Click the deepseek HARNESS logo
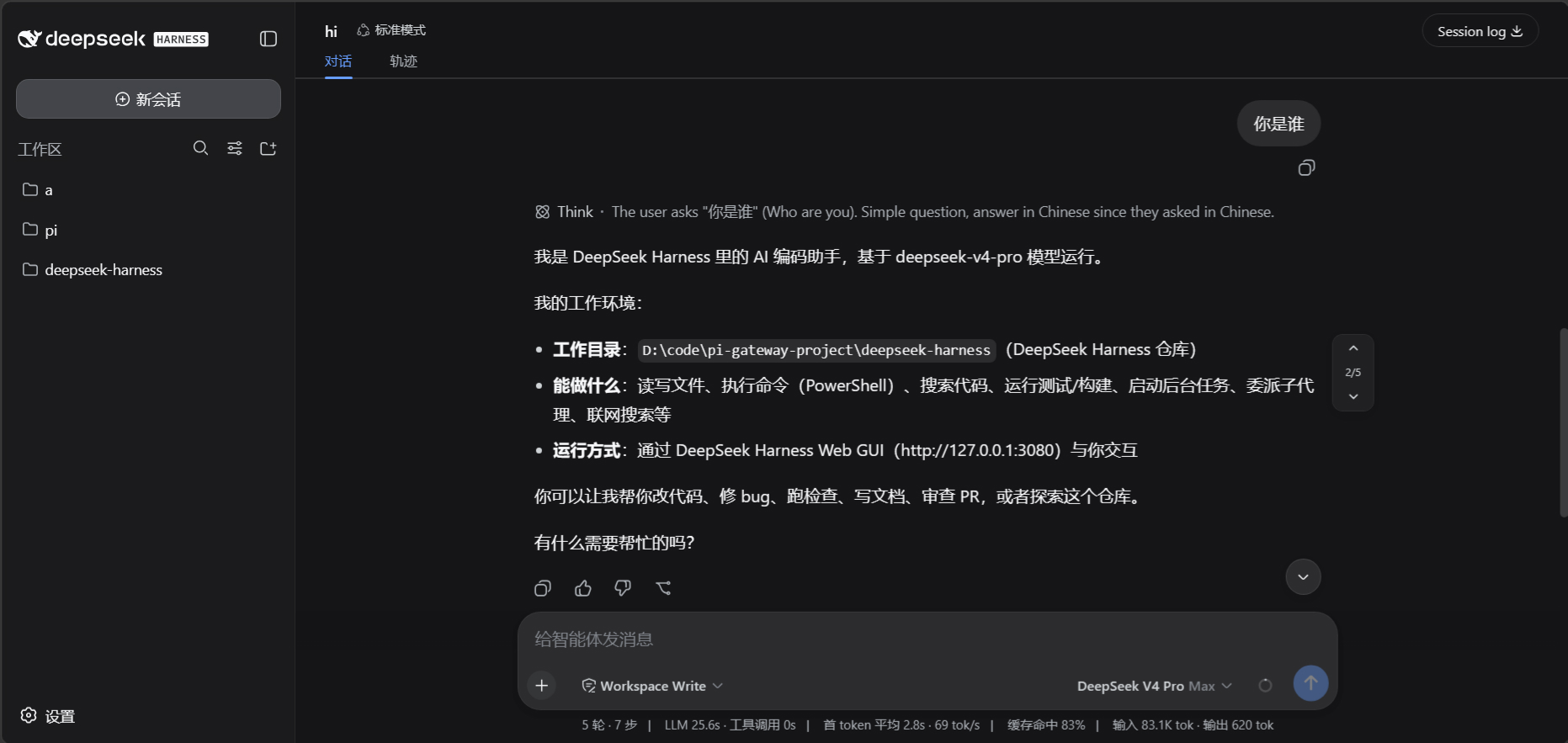The image size is (1568, 743). point(113,39)
